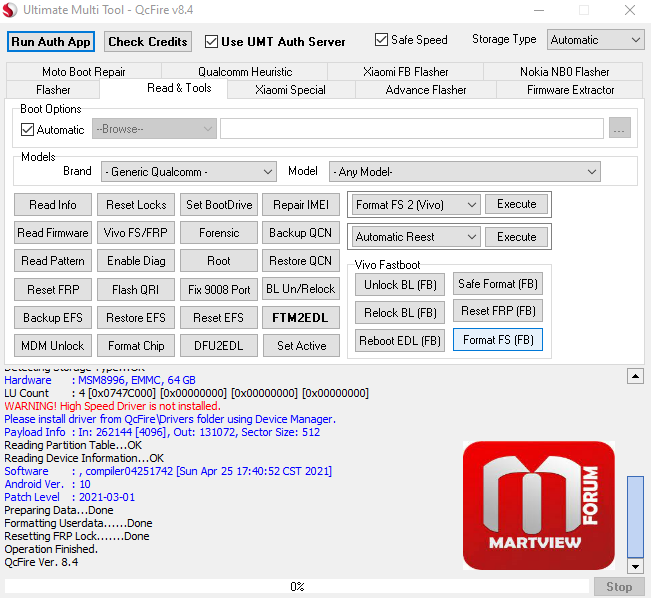Click the QcFire app icon in title bar
The image size is (651, 598).
pyautogui.click(x=10, y=10)
